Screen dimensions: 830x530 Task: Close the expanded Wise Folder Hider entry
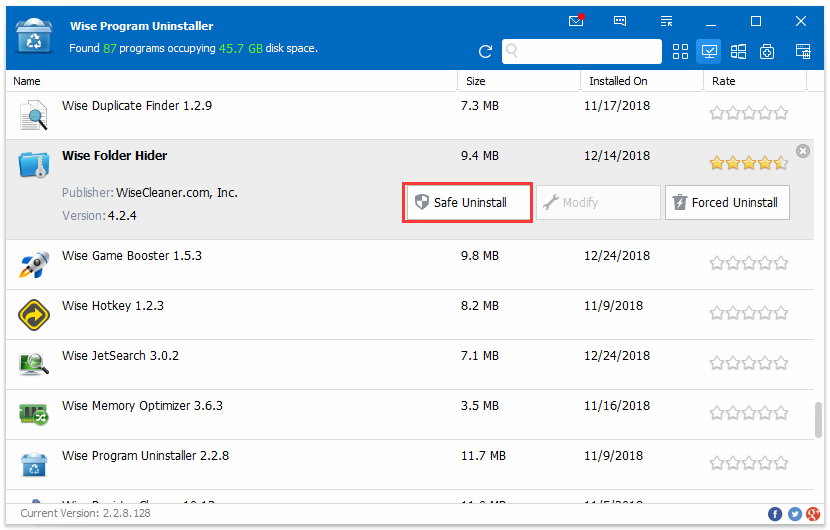tap(802, 151)
